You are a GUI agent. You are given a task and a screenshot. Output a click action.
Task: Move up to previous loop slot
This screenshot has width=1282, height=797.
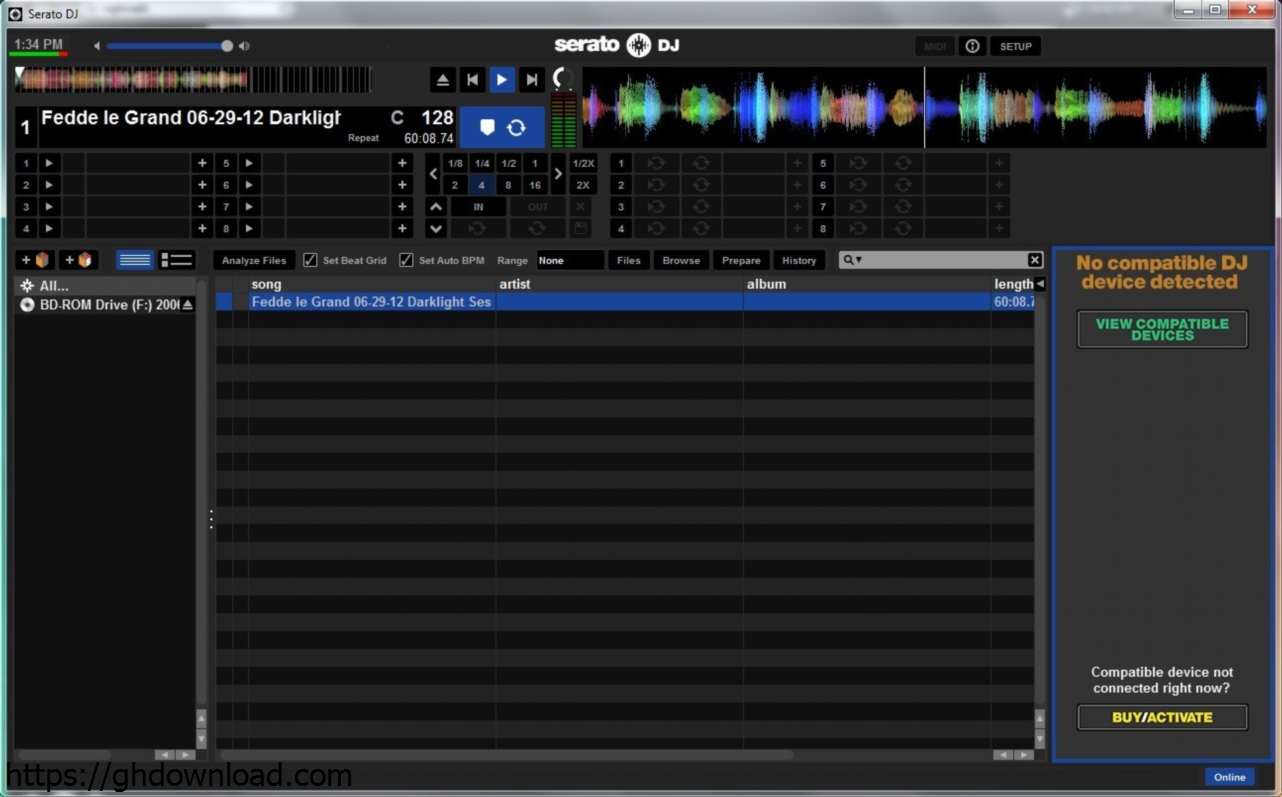pyautogui.click(x=436, y=207)
